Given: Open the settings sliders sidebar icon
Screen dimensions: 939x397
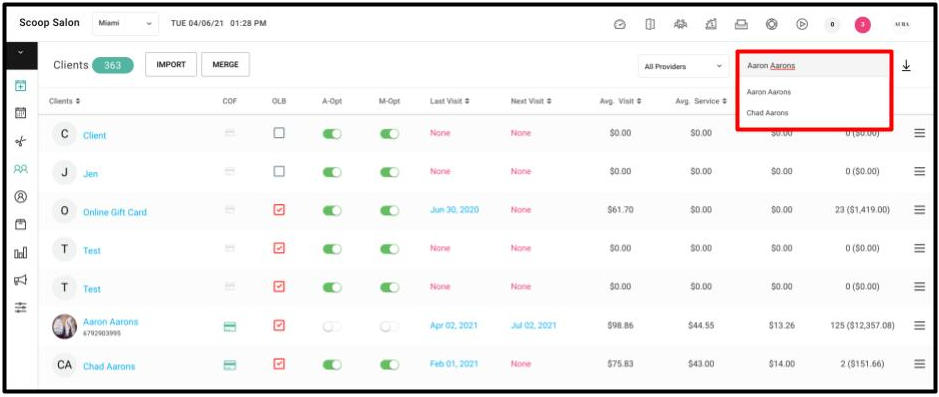Looking at the screenshot, I should pyautogui.click(x=20, y=307).
